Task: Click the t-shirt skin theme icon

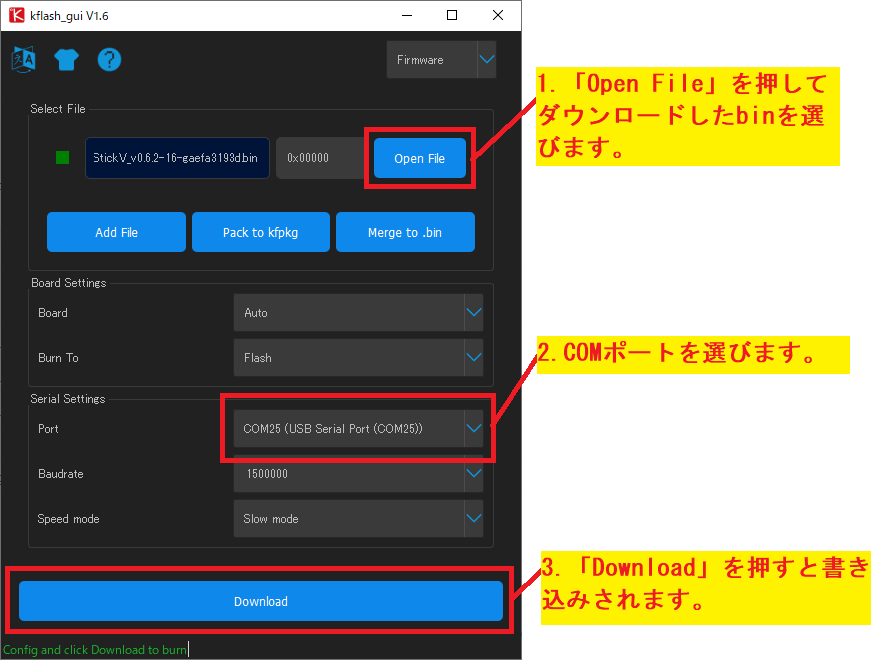Action: [x=66, y=59]
